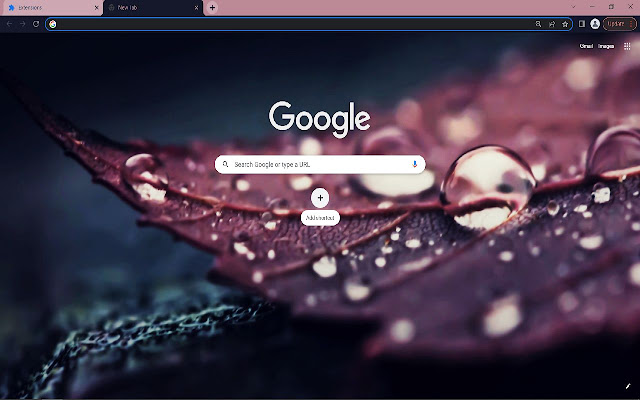
Task: Open the Chrome profile avatar menu
Action: point(595,24)
